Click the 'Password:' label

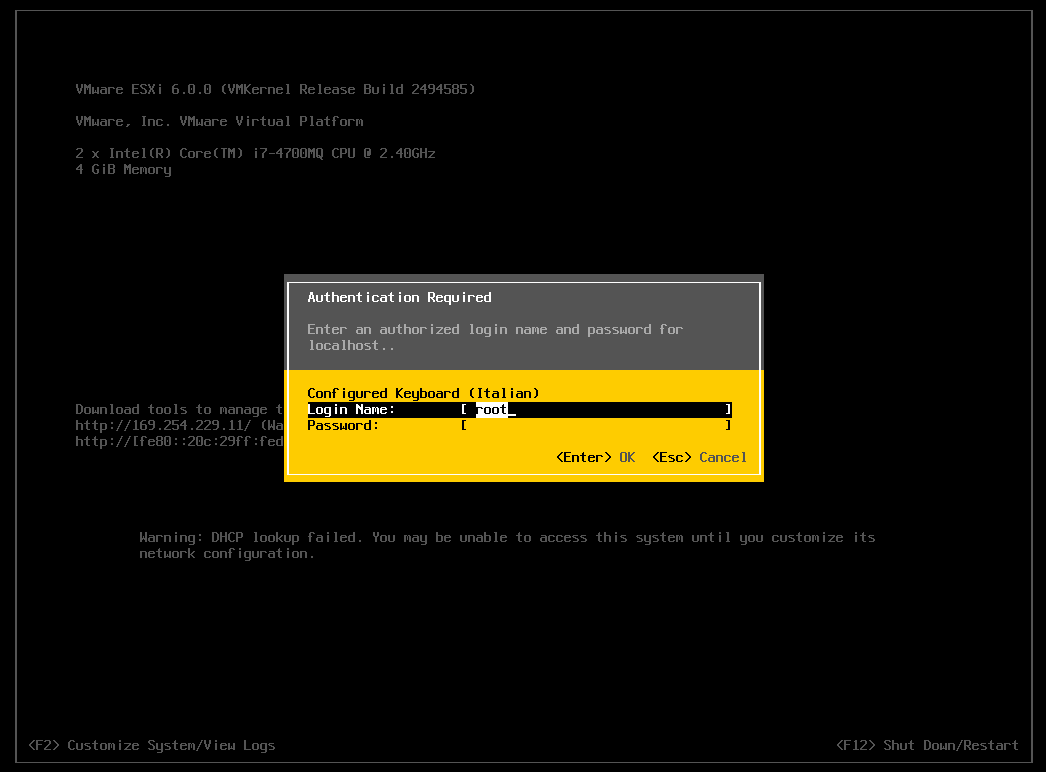click(343, 426)
